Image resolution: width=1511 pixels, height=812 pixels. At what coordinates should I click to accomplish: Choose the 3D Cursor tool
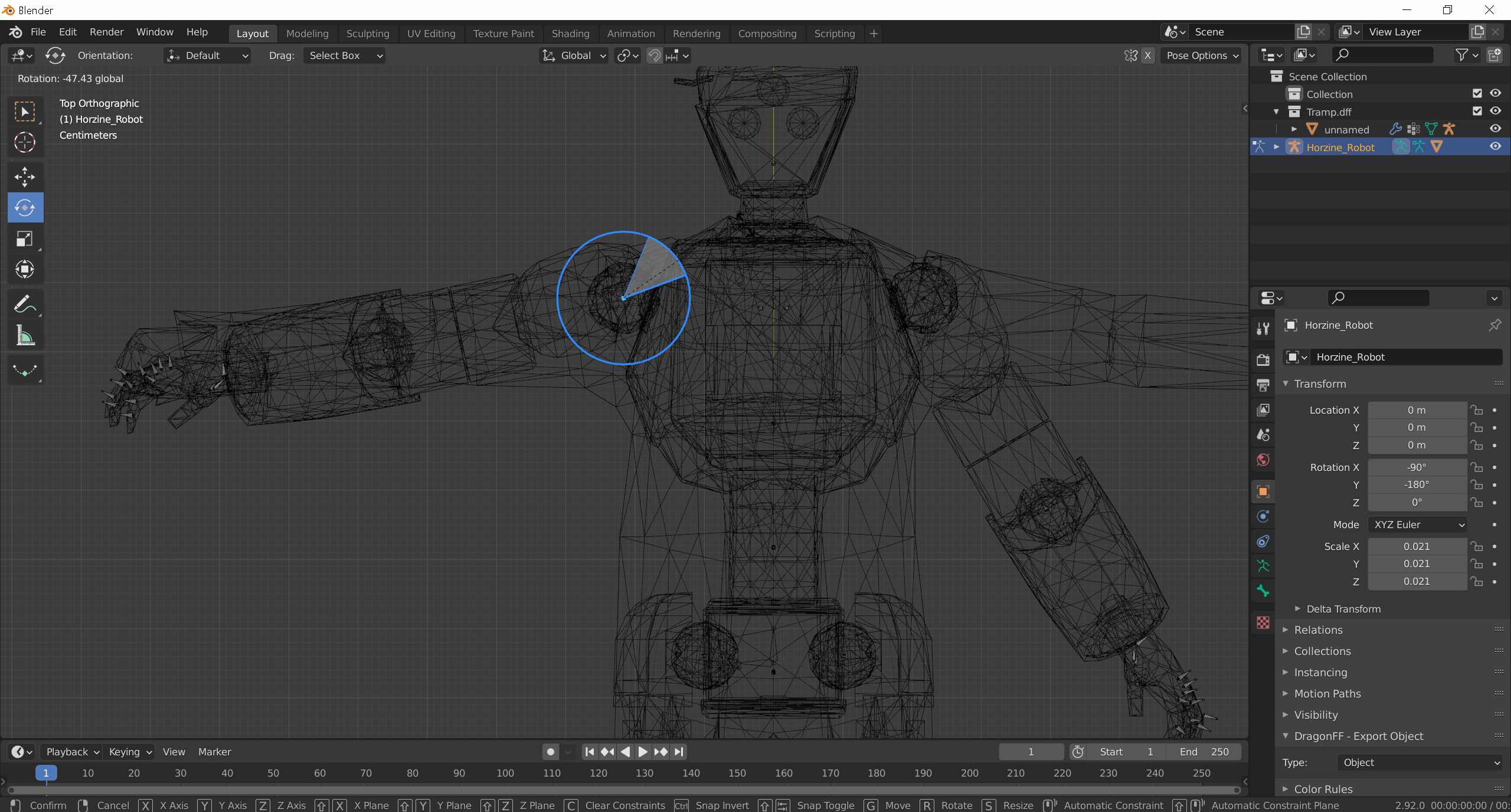[25, 142]
